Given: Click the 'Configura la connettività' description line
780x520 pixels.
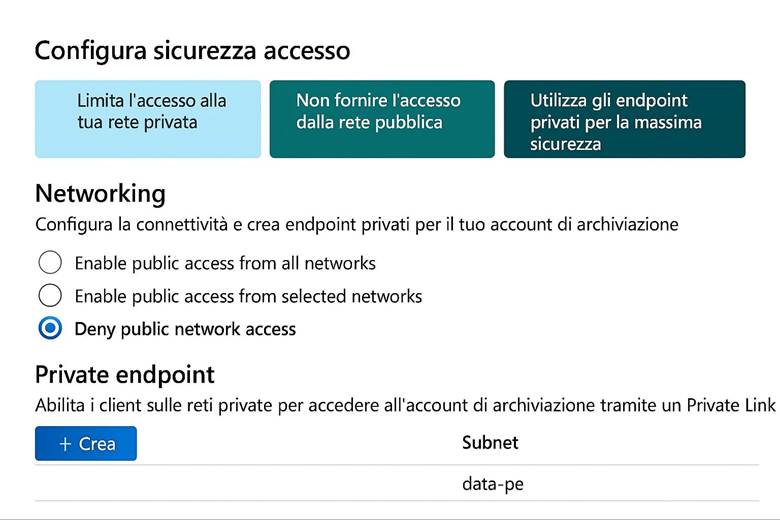Looking at the screenshot, I should coord(356,225).
